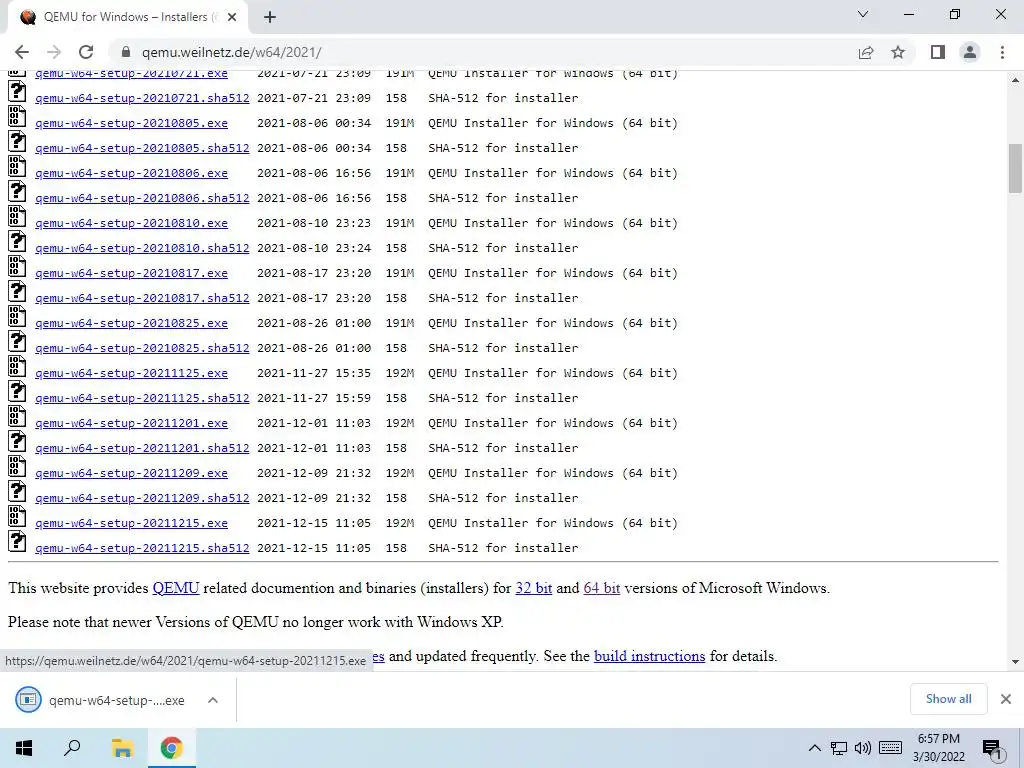Expand options for downloaded qemu-w64-setup file
The height and width of the screenshot is (768, 1024).
pyautogui.click(x=212, y=700)
